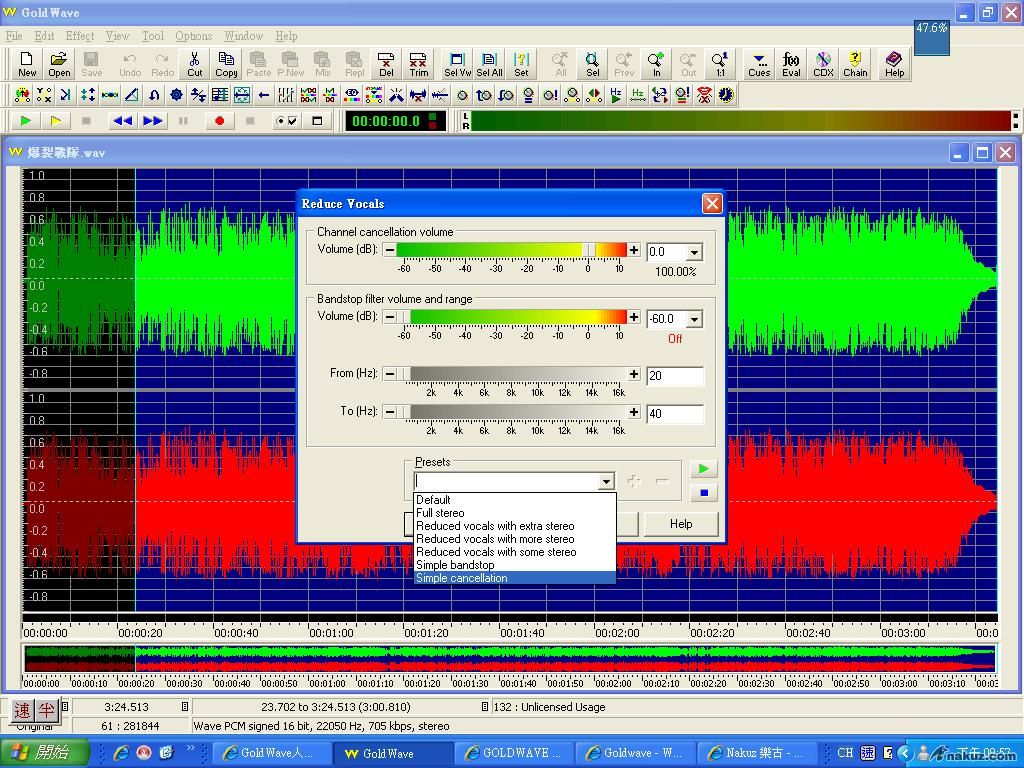Click the 1:1 zoom toolbar icon
The image size is (1024, 768).
tap(720, 64)
